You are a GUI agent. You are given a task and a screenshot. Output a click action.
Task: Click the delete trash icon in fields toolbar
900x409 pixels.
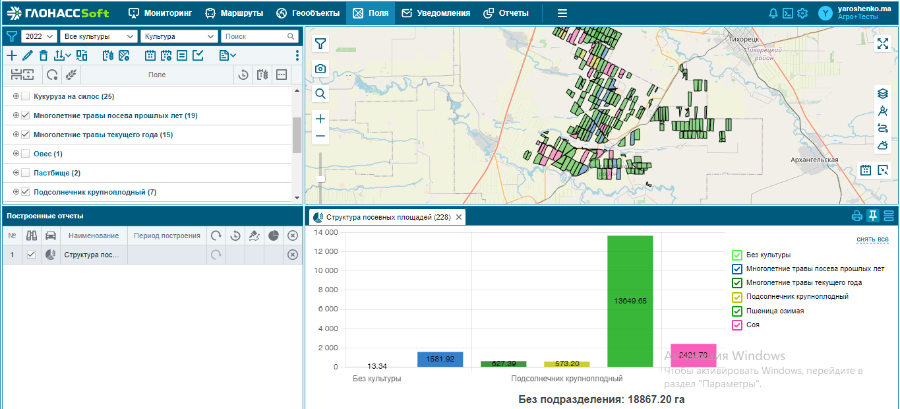coord(42,55)
